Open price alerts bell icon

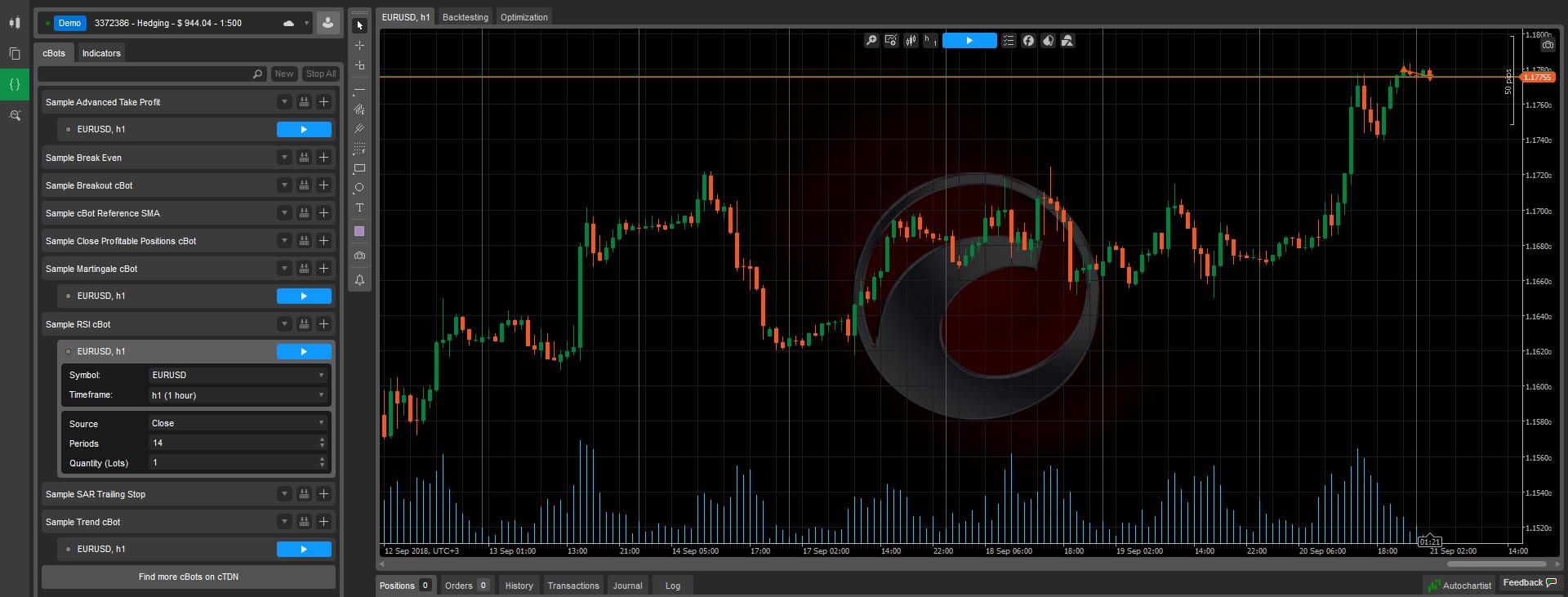click(x=359, y=279)
